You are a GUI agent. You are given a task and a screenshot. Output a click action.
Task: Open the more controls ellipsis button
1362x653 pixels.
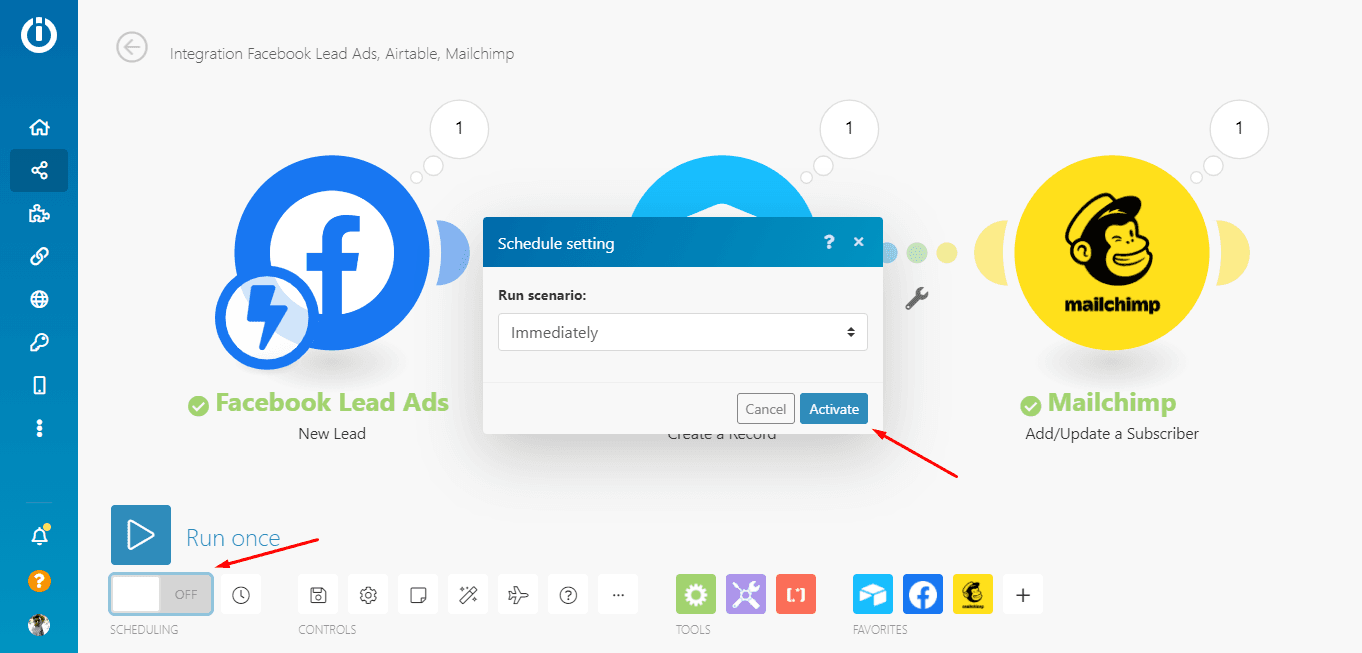618,595
